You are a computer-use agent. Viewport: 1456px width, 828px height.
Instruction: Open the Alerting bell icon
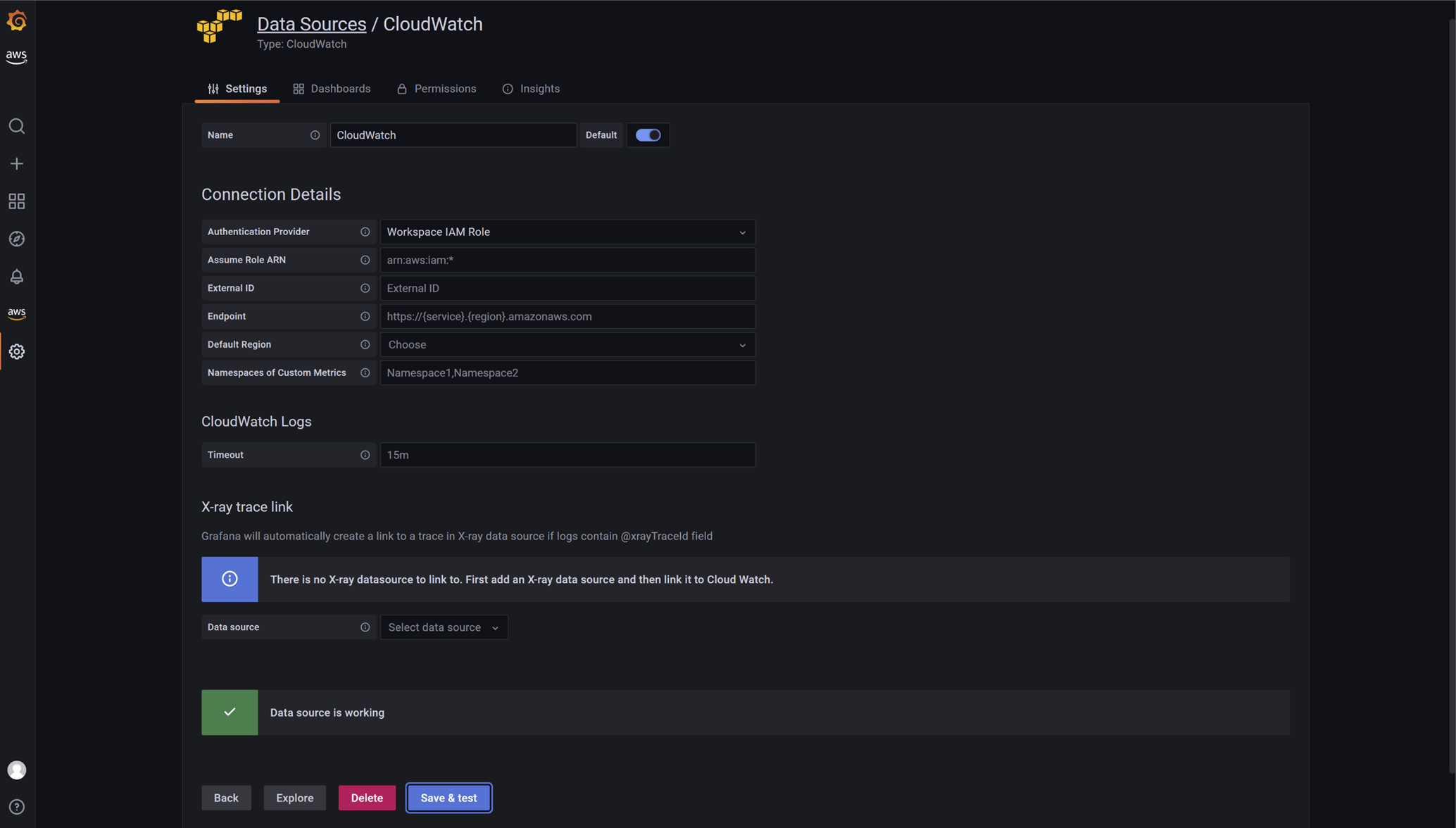17,277
